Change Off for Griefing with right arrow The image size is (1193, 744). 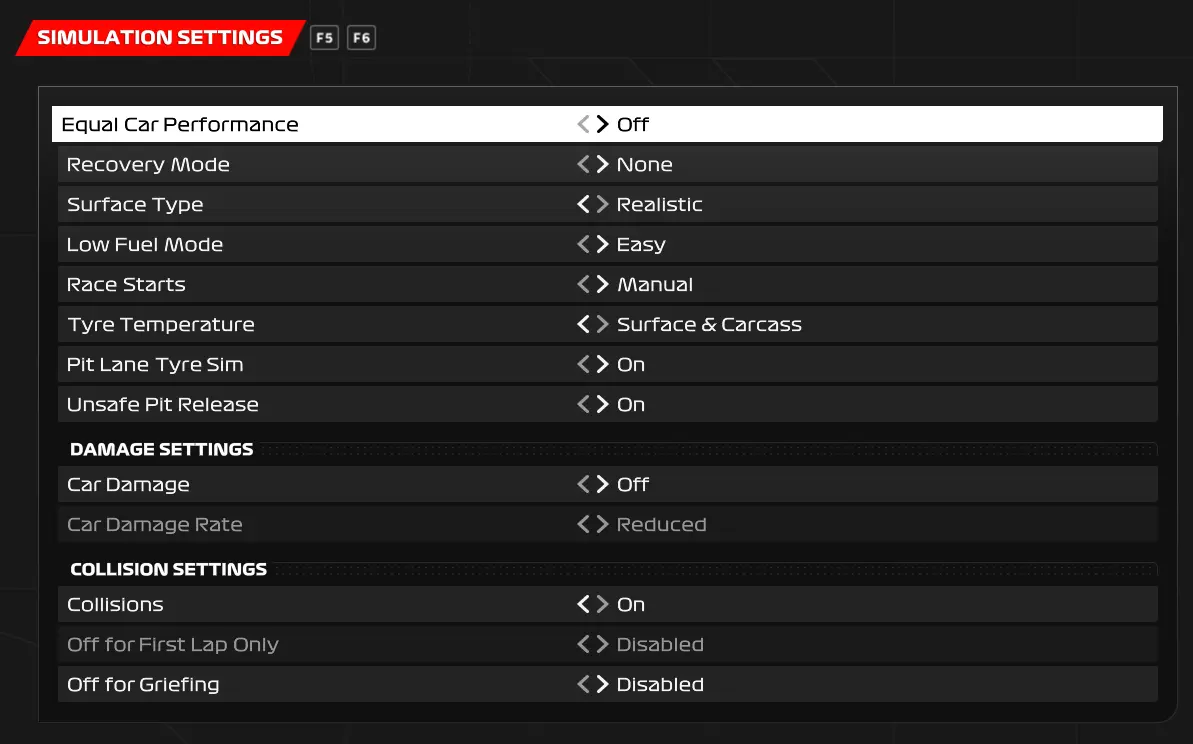602,684
